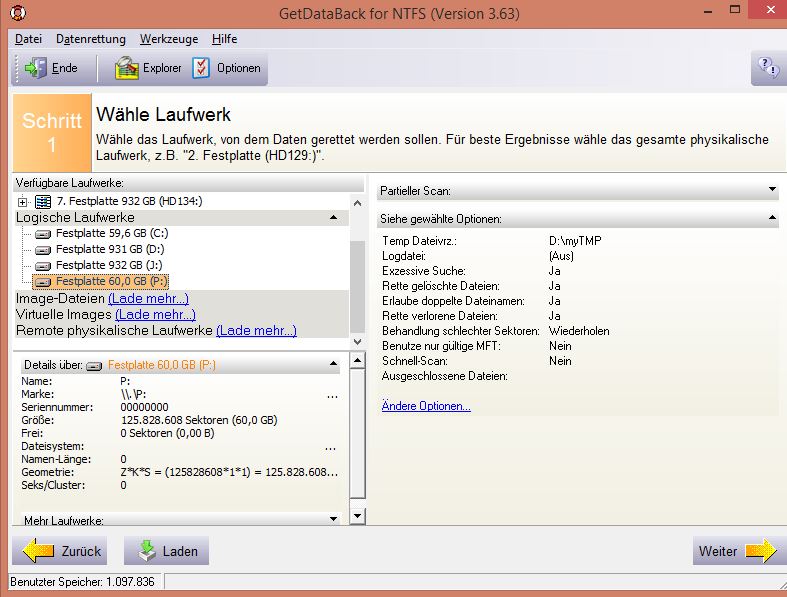Viewport: 787px width, 597px height.
Task: Click the Logdatei value (Aus)
Action: (x=561, y=256)
